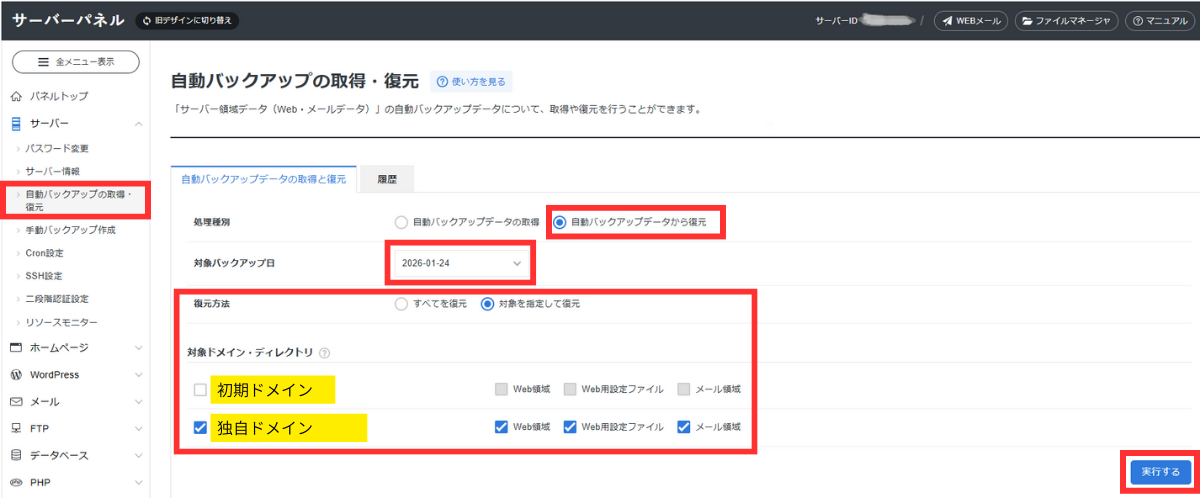Open the 対象バックアップ日 date dropdown

coord(460,263)
